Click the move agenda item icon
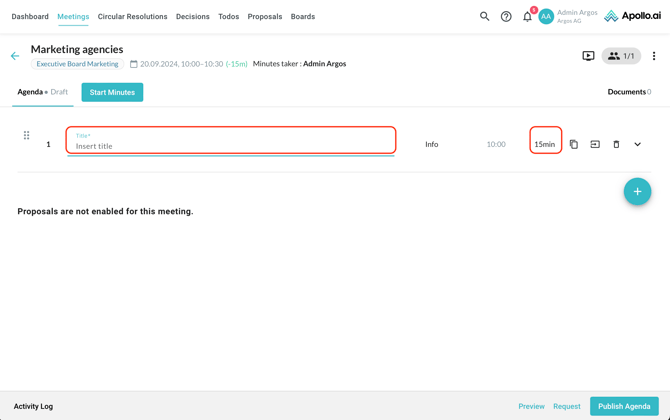This screenshot has width=670, height=420. [x=595, y=144]
